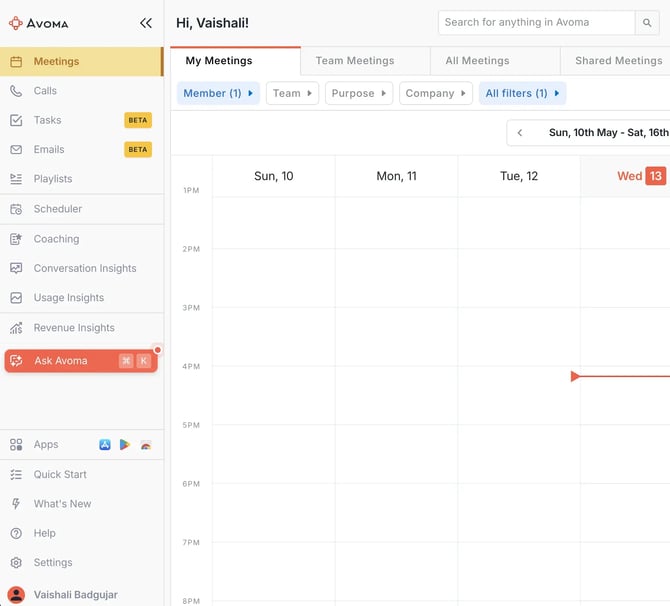Open Usage Insights icon
670x606 pixels.
coord(16,298)
